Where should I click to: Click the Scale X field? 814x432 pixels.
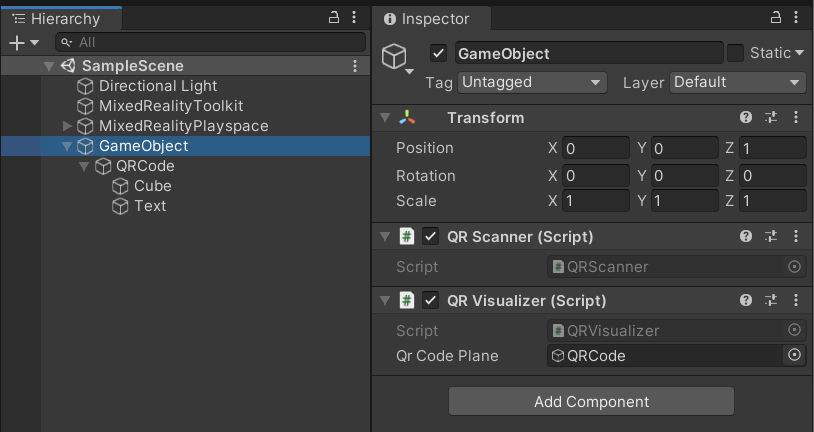596,200
